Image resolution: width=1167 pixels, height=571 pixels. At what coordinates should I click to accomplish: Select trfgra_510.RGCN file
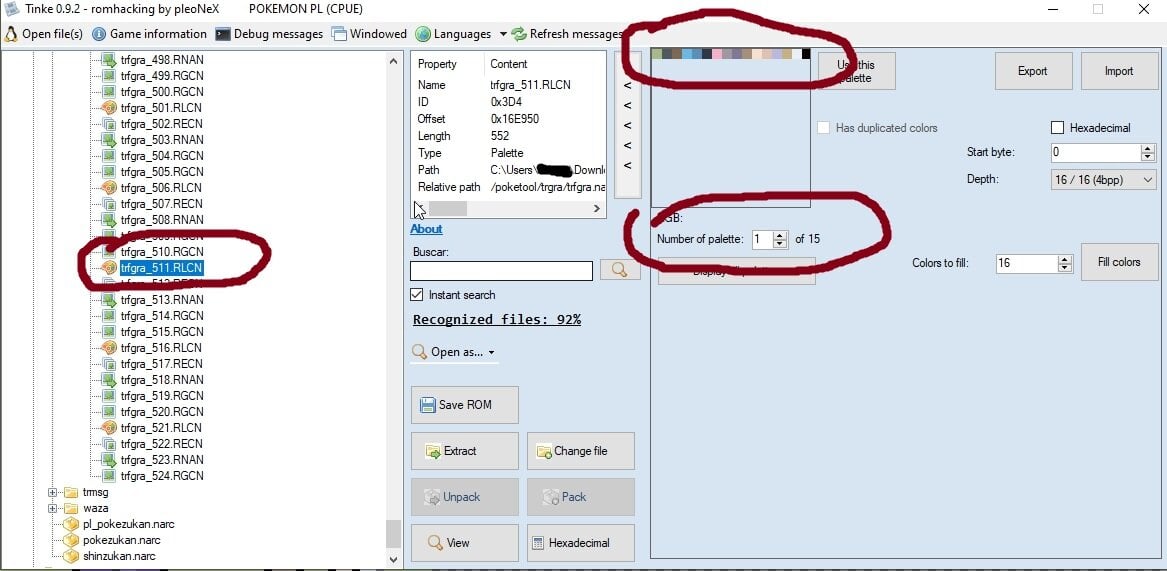coord(162,252)
